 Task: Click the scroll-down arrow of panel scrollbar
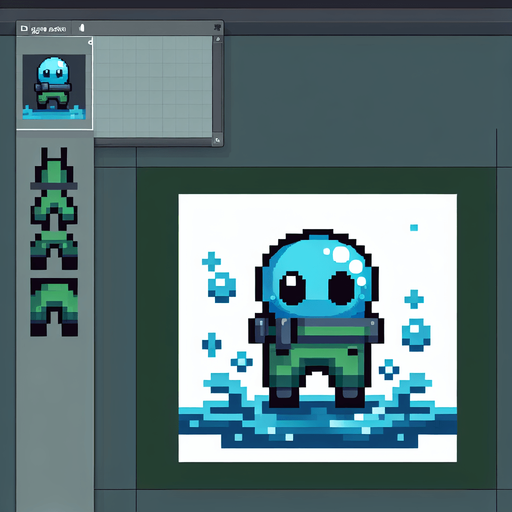(x=218, y=141)
